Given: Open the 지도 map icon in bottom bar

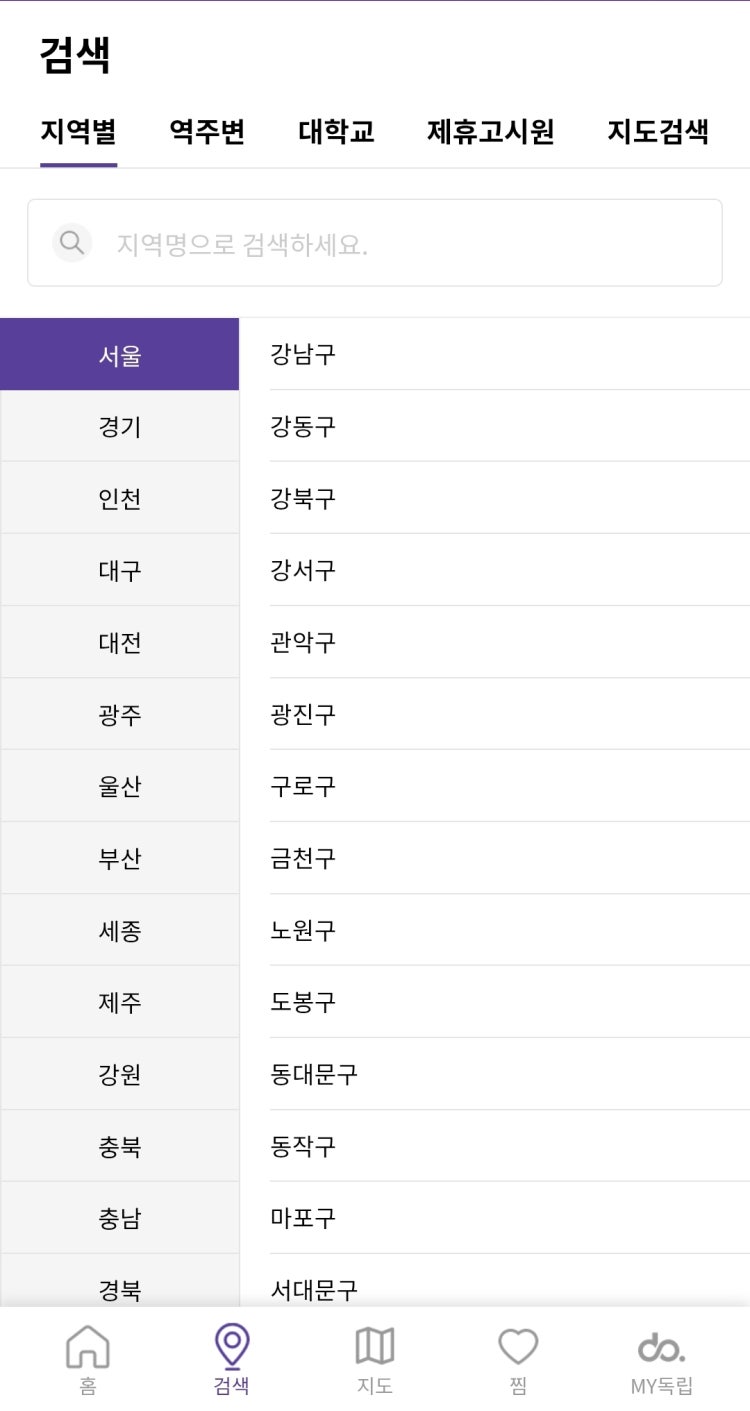Looking at the screenshot, I should (x=375, y=1346).
